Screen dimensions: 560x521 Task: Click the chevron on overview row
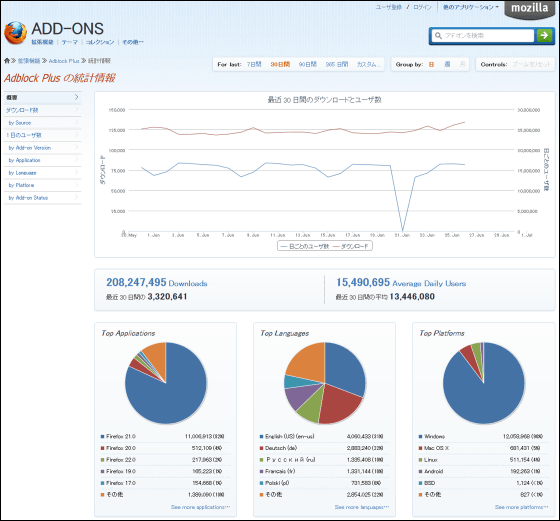click(76, 97)
